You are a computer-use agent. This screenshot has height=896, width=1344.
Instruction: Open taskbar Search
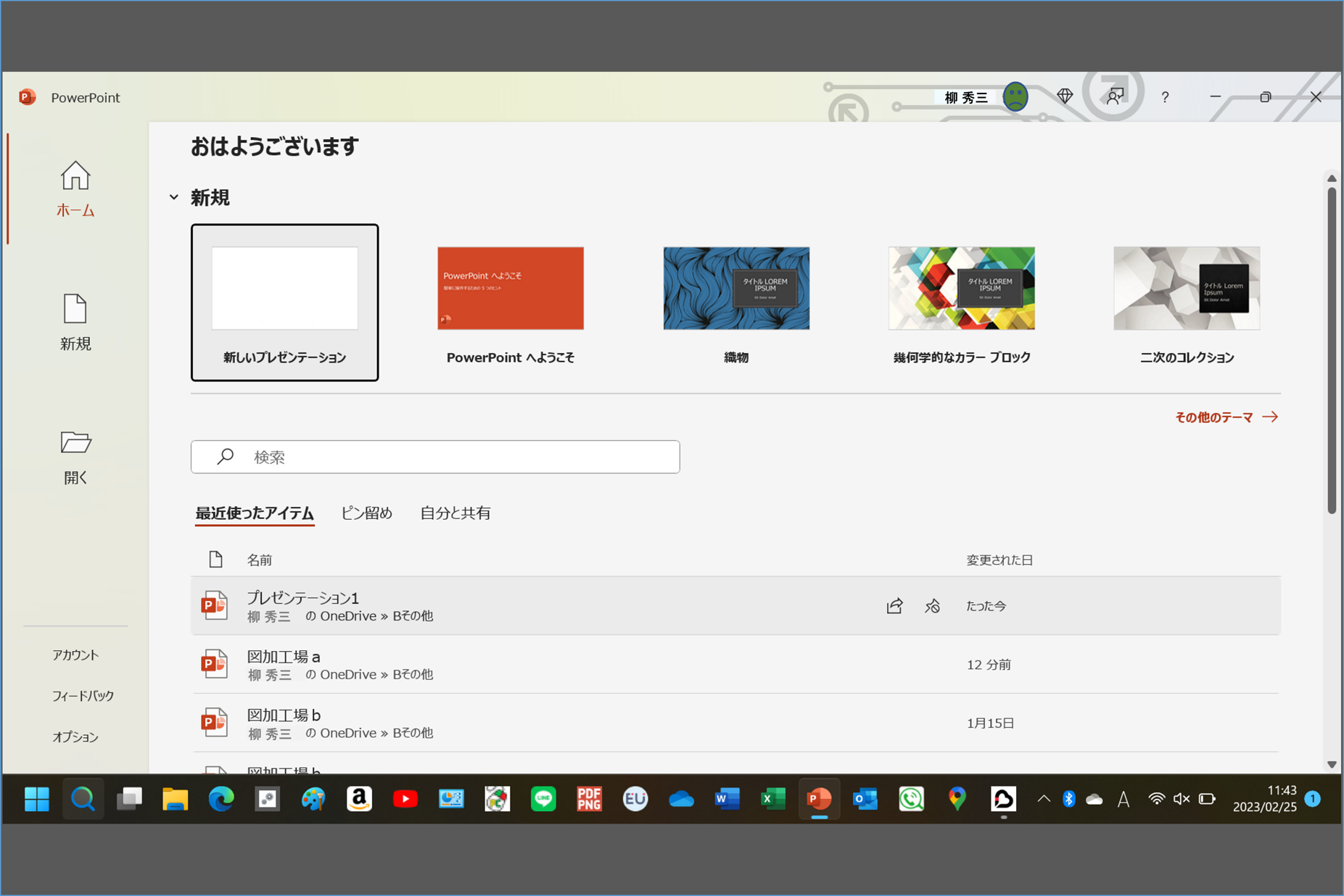(83, 799)
